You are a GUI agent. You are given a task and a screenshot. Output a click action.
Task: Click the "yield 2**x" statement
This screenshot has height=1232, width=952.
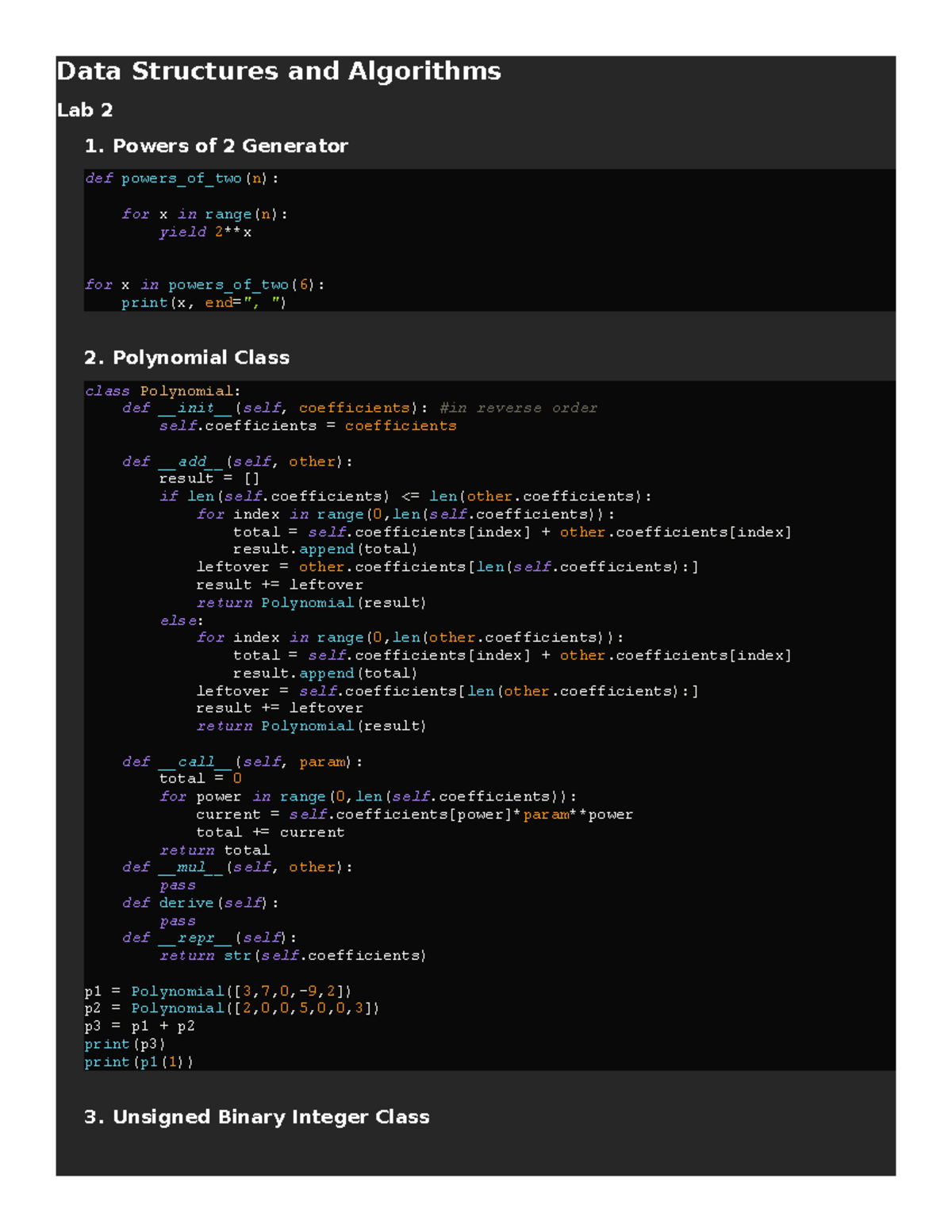pyautogui.click(x=205, y=232)
